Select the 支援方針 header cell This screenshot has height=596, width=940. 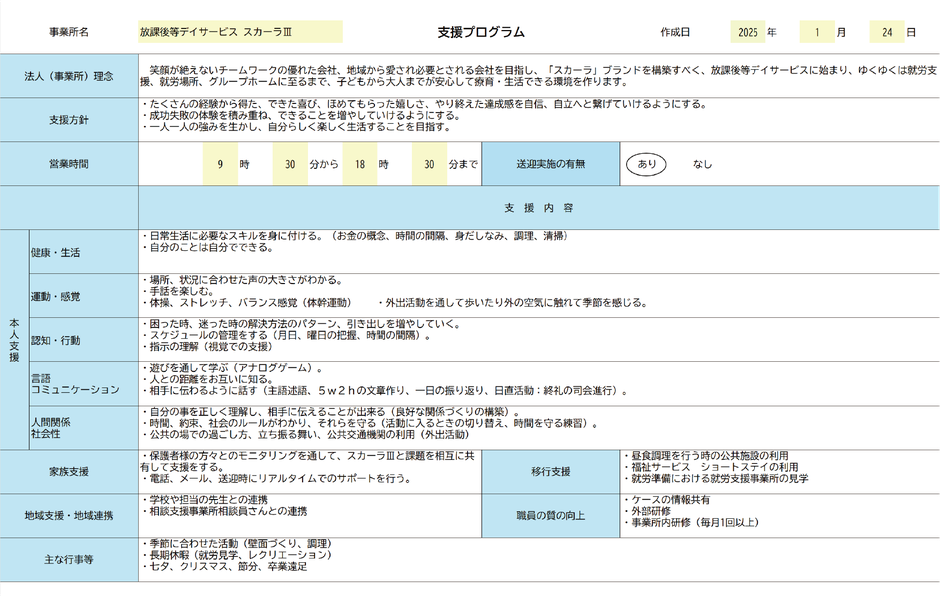[69, 120]
